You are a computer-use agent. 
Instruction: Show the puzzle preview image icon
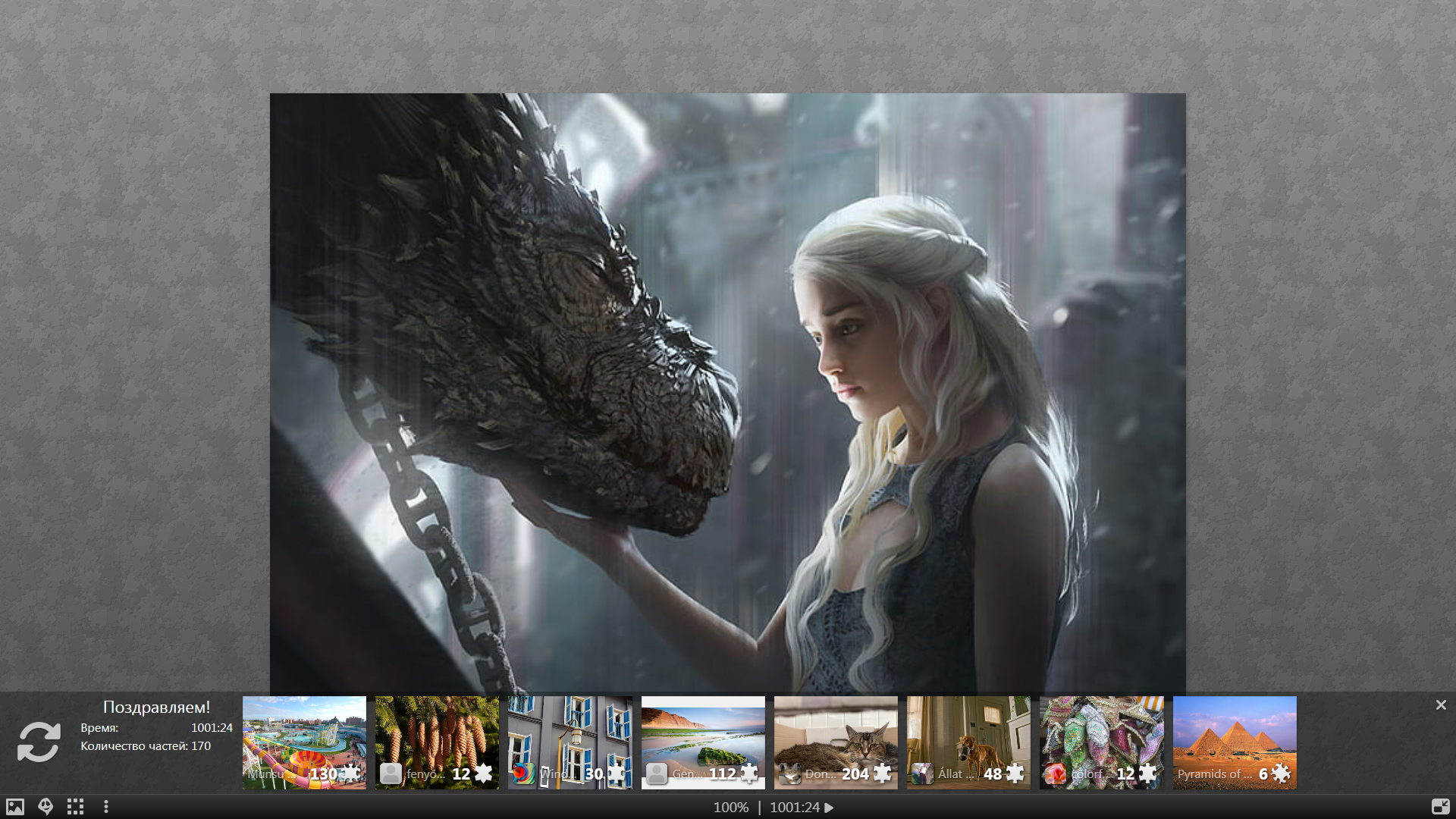[x=15, y=807]
